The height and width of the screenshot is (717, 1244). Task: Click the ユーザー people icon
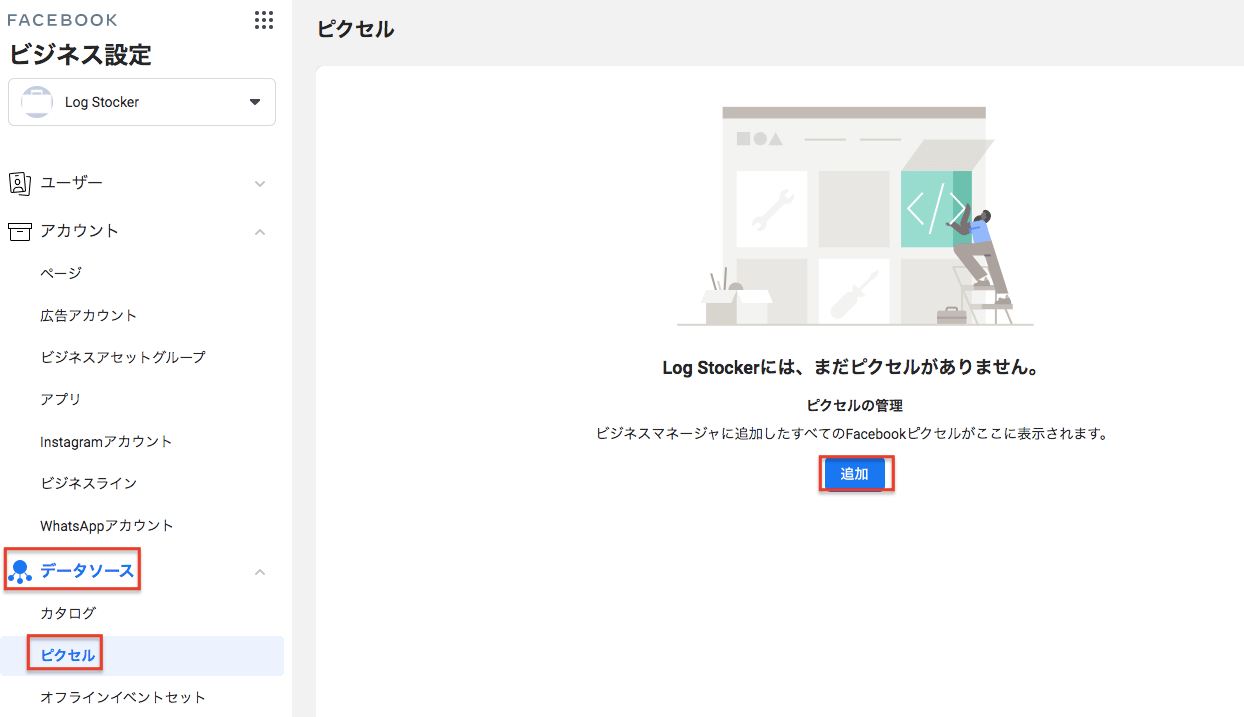coord(20,183)
